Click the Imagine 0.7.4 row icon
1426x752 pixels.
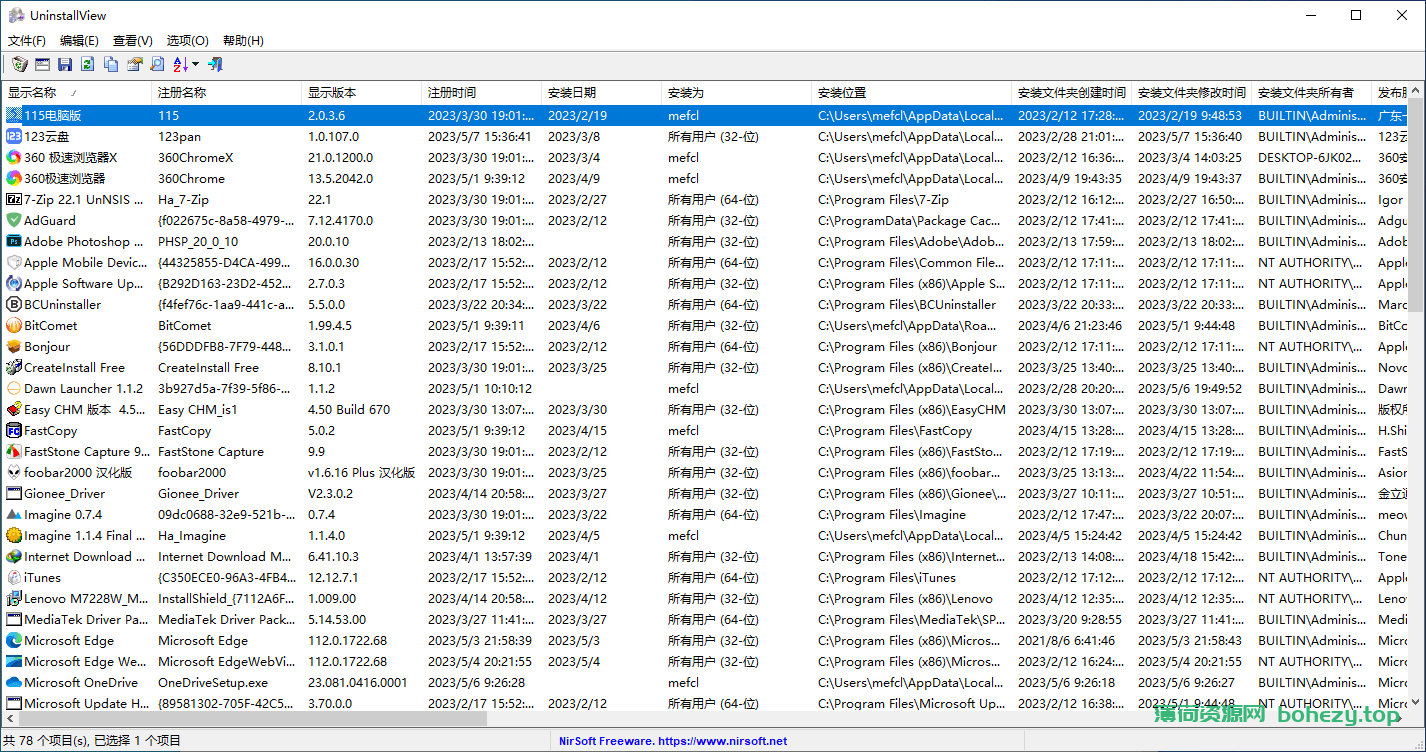(14, 514)
